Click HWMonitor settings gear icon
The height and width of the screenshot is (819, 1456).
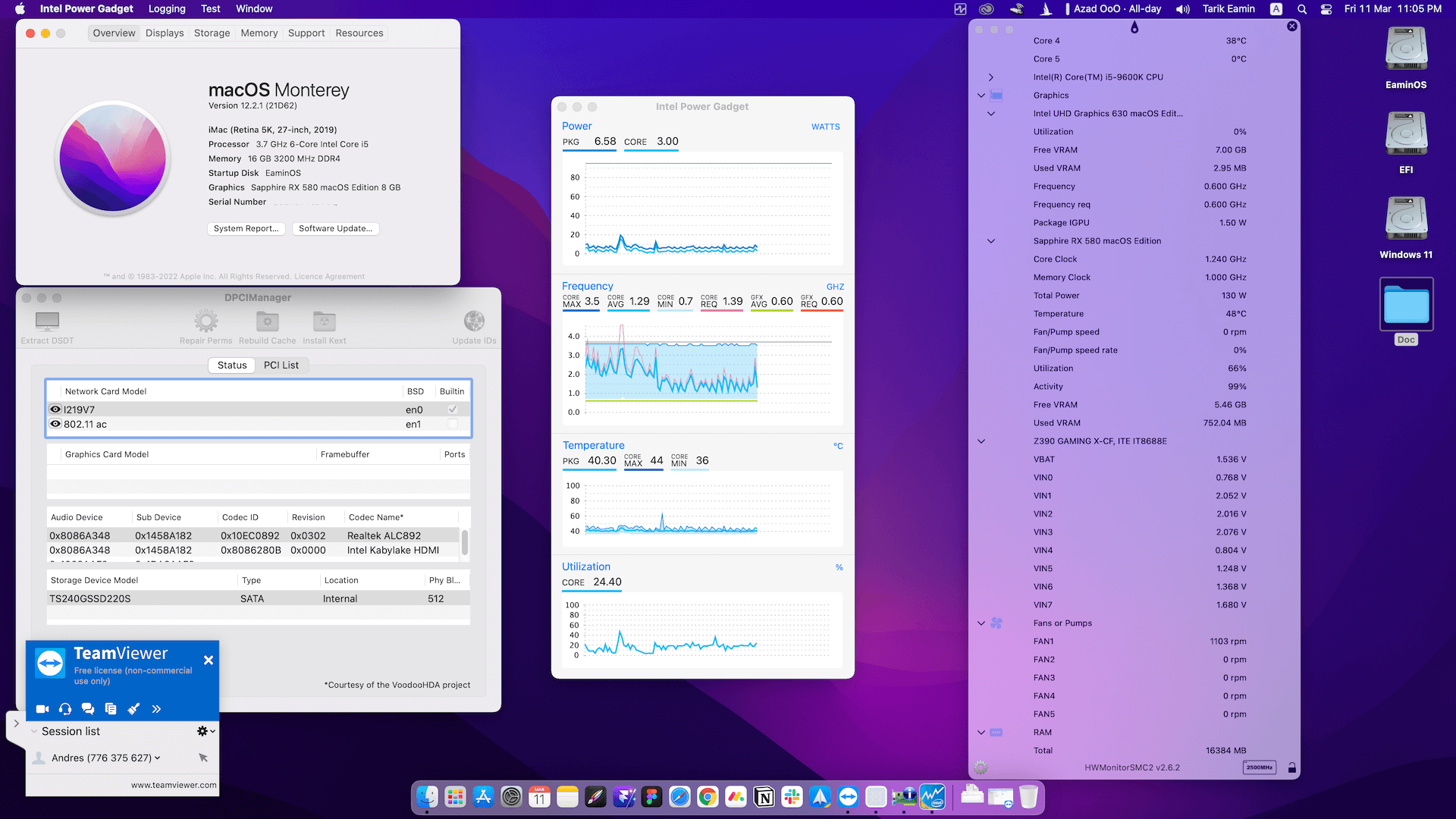pyautogui.click(x=981, y=767)
